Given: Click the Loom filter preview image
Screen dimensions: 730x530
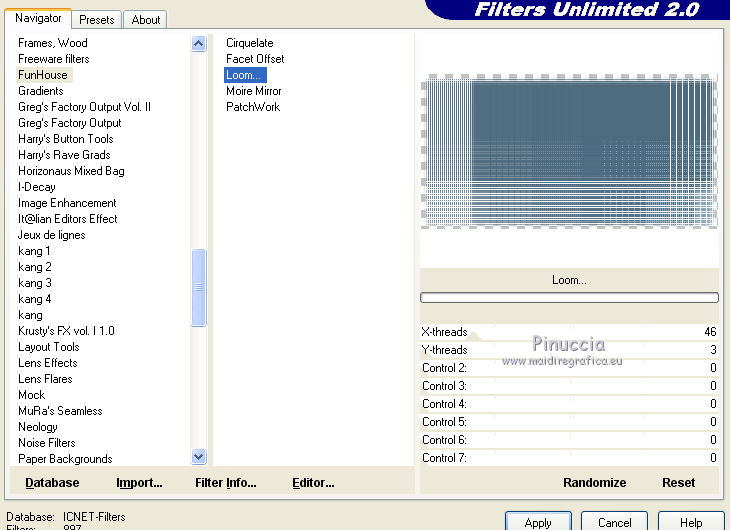Looking at the screenshot, I should 569,151.
